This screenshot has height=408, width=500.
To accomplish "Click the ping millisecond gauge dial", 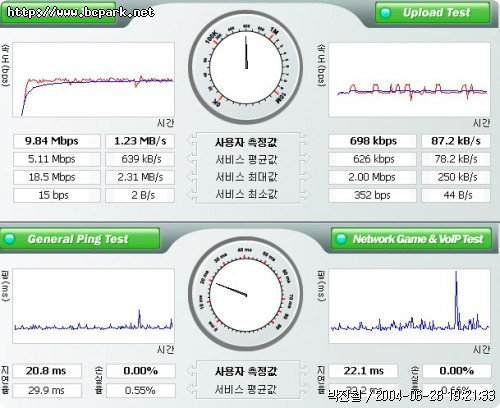I will click(x=246, y=294).
